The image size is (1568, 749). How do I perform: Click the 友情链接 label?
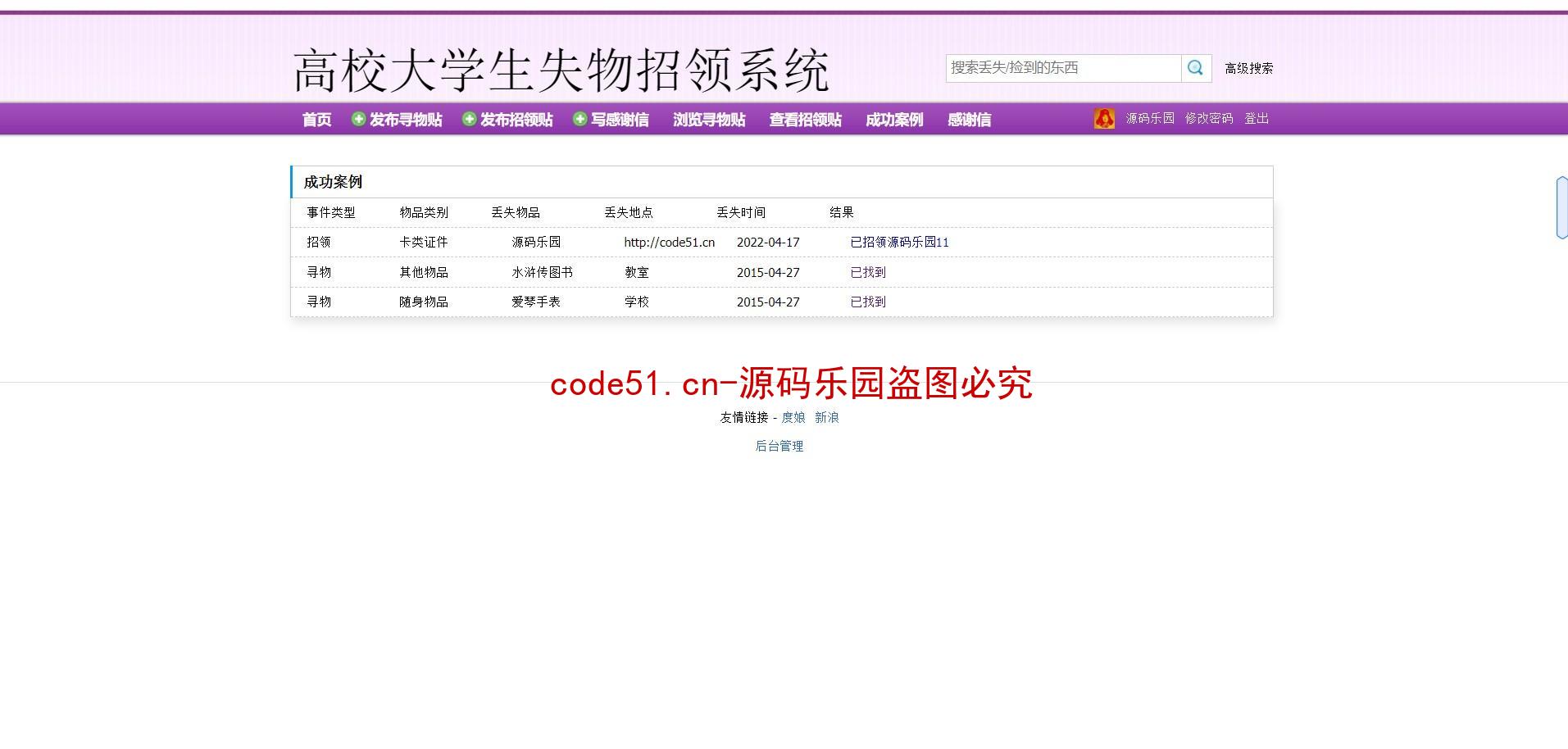(744, 417)
